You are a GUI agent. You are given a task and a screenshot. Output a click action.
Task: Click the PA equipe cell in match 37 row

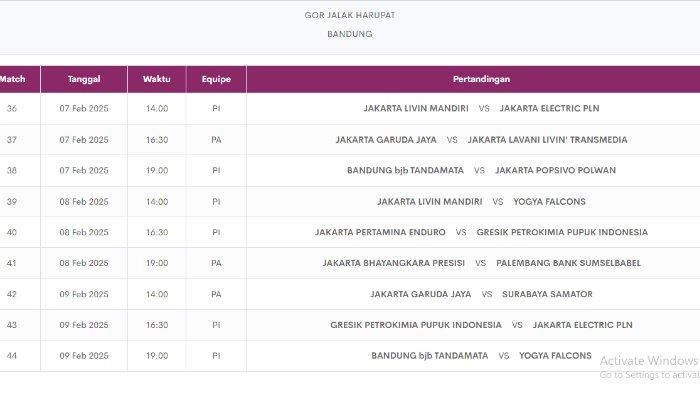216,140
